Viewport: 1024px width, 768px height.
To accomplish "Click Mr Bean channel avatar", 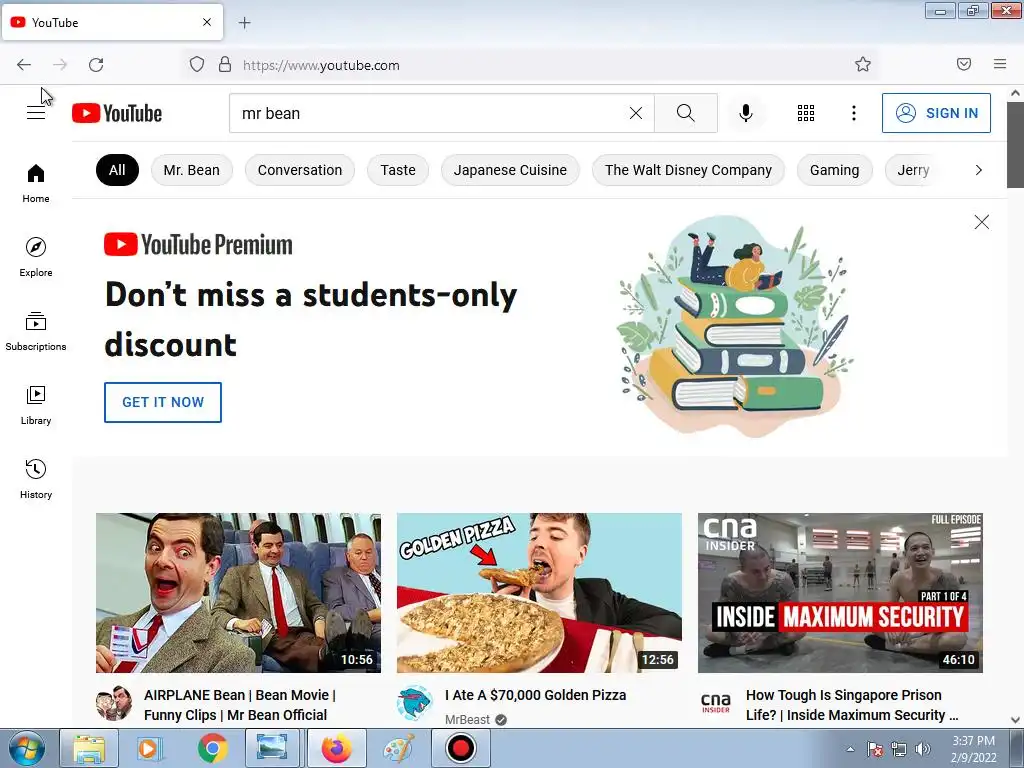I will tap(114, 703).
